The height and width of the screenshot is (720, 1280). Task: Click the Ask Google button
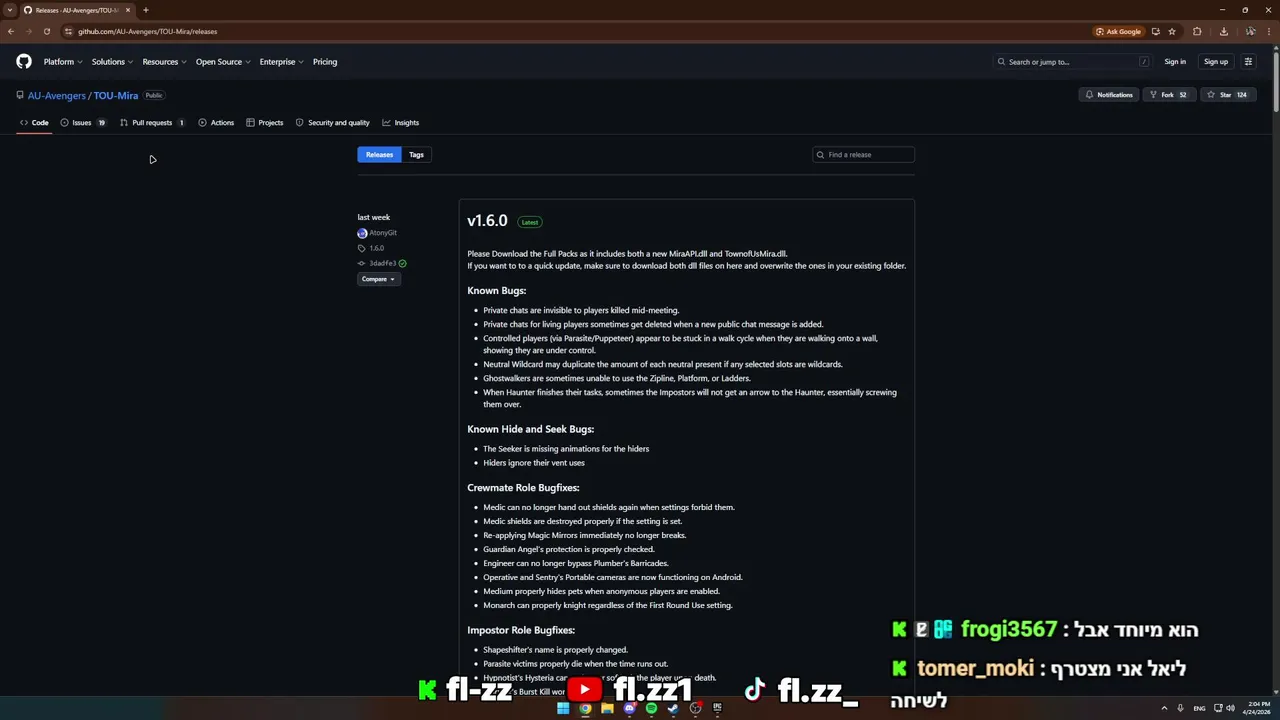tap(1118, 31)
